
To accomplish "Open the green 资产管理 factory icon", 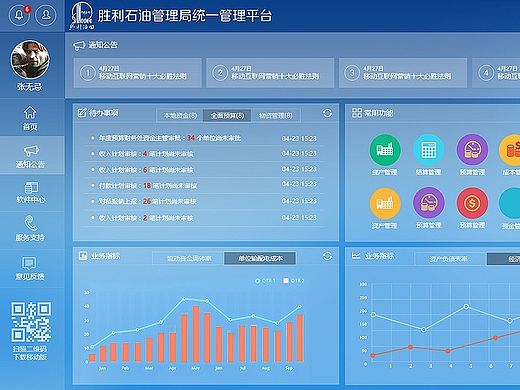I will tap(385, 150).
